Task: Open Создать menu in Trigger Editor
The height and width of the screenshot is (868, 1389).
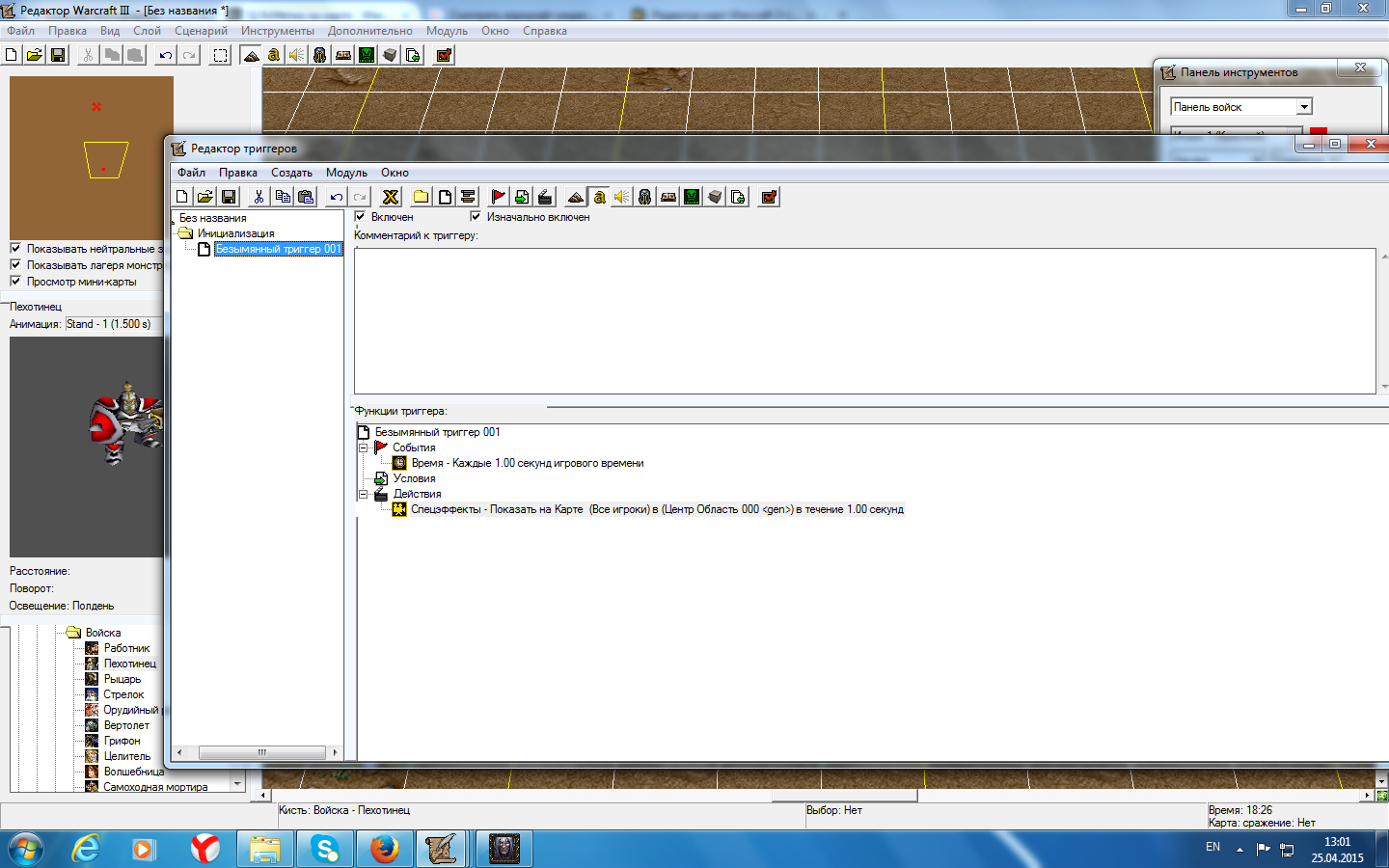Action: point(291,173)
